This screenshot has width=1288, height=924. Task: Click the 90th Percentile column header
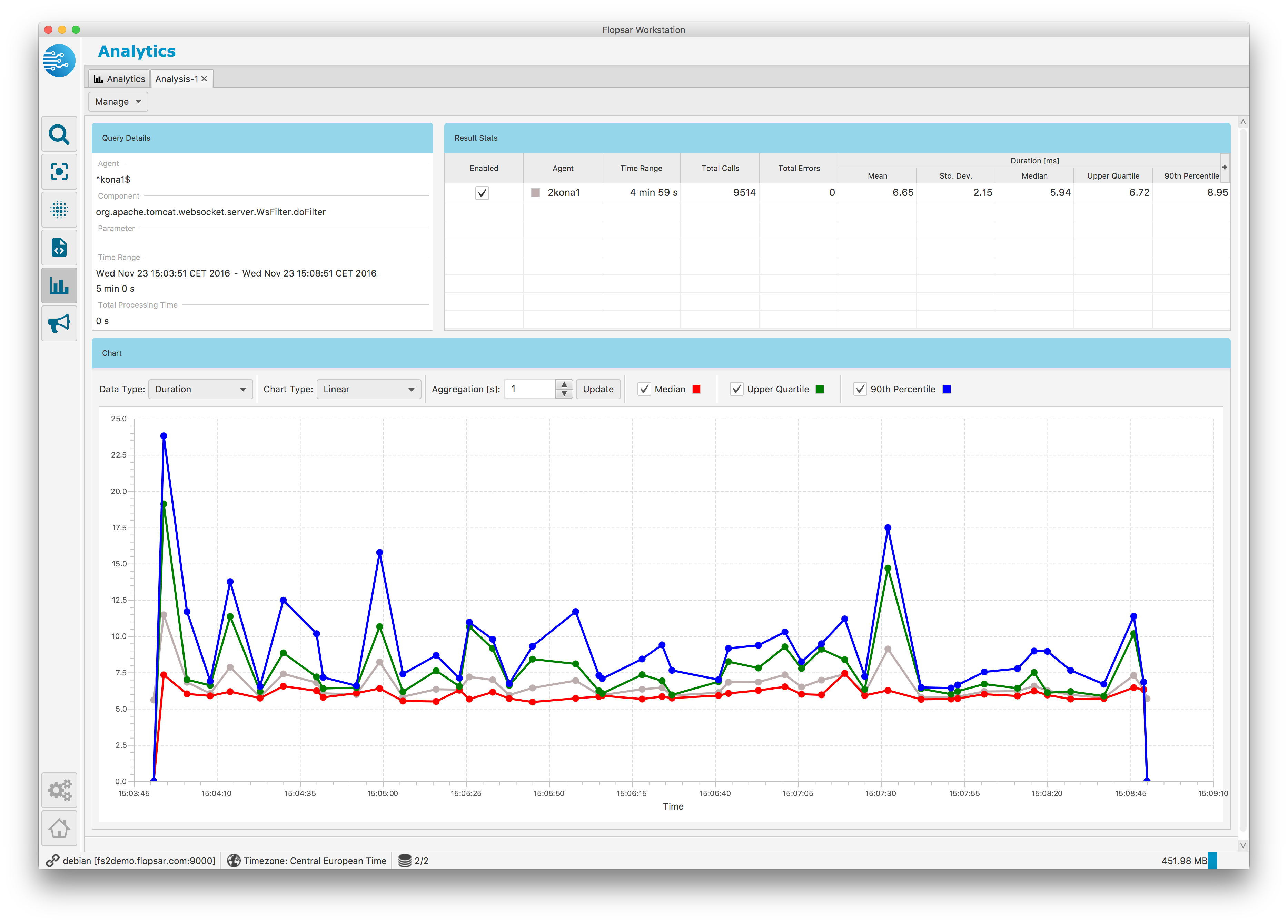point(1191,176)
